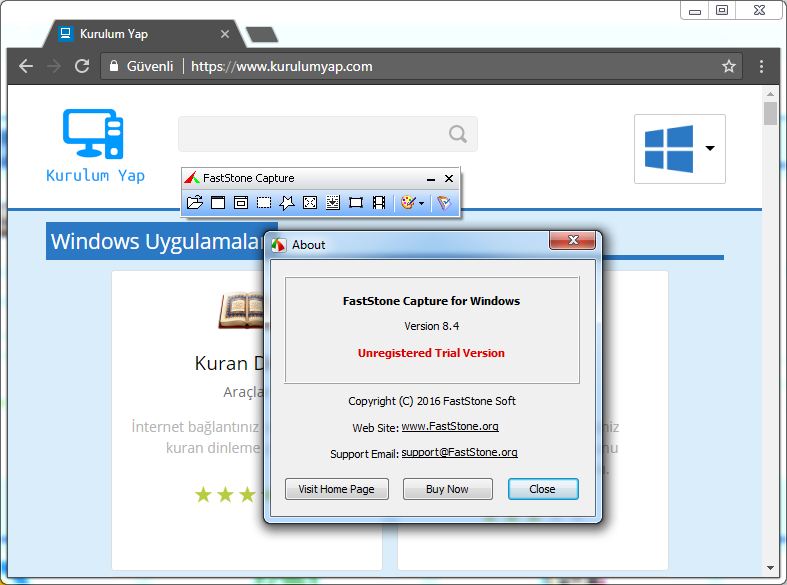
Task: Open FastStone Capture settings icon
Action: [444, 203]
